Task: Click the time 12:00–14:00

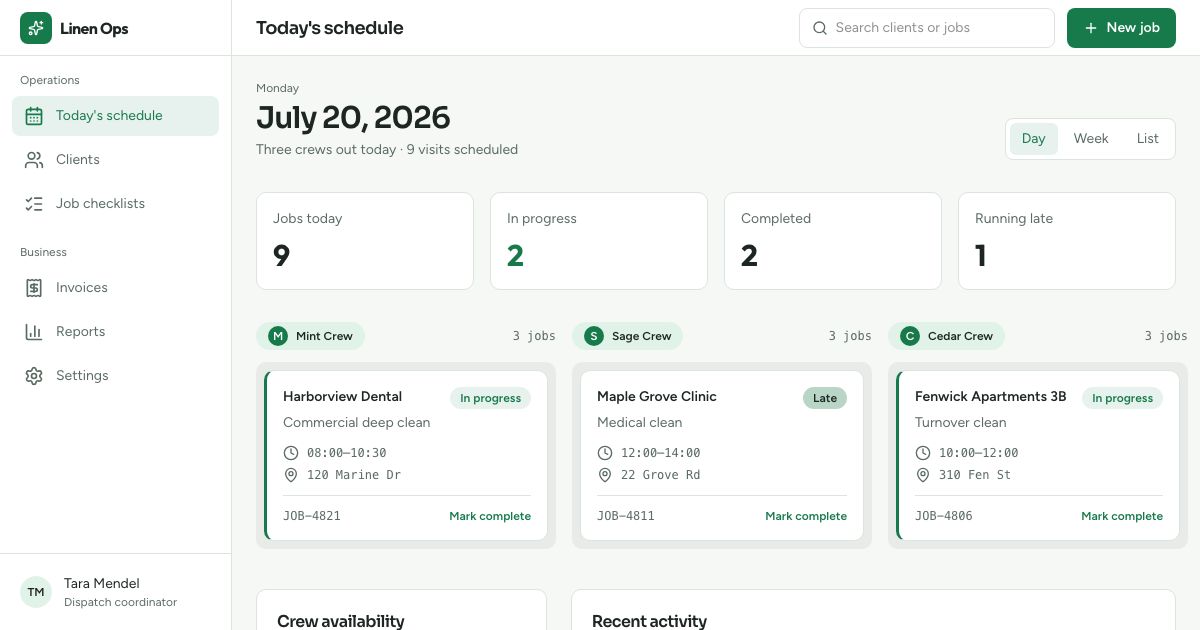Action: click(x=661, y=453)
